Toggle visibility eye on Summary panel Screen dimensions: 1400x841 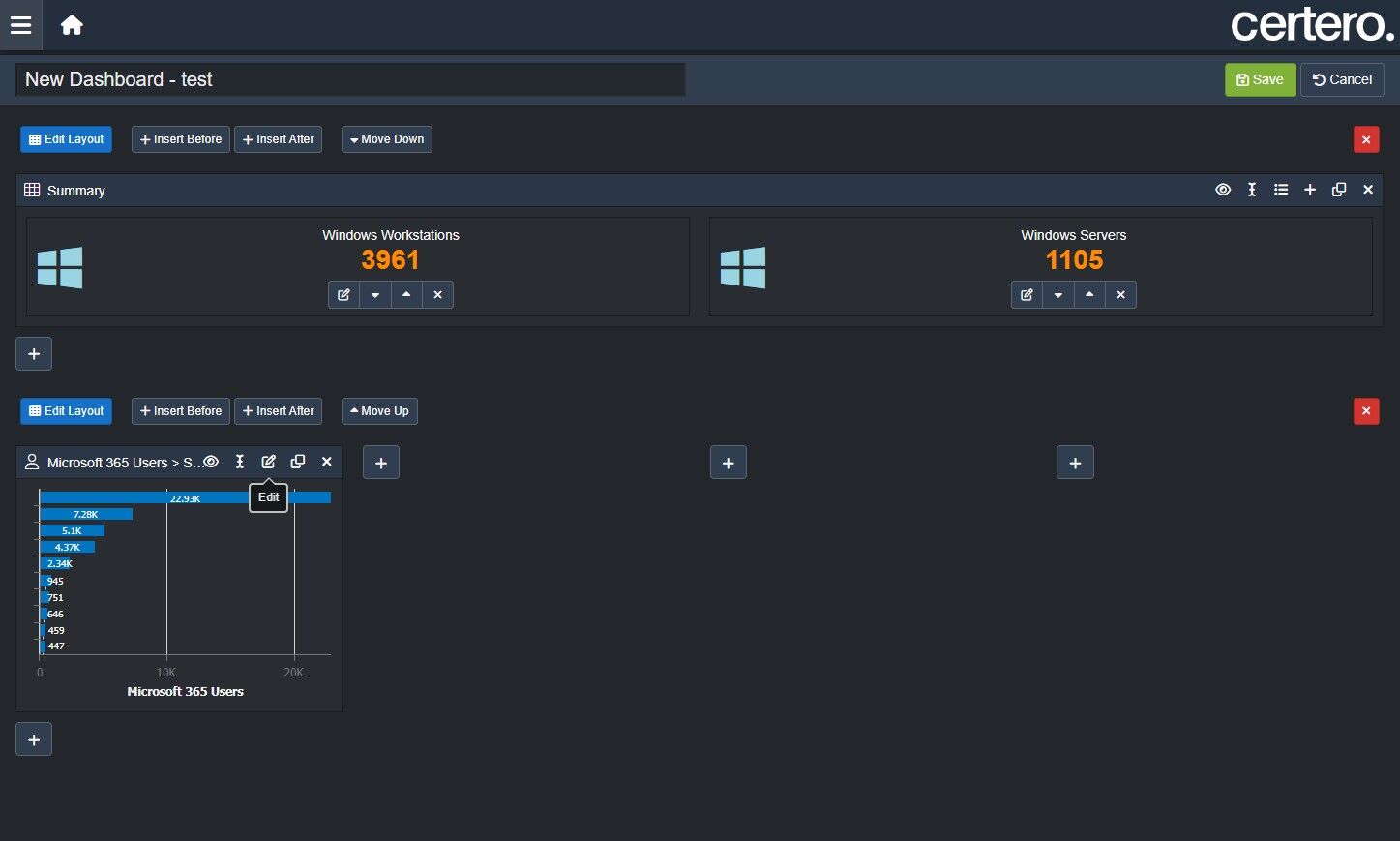click(1223, 190)
